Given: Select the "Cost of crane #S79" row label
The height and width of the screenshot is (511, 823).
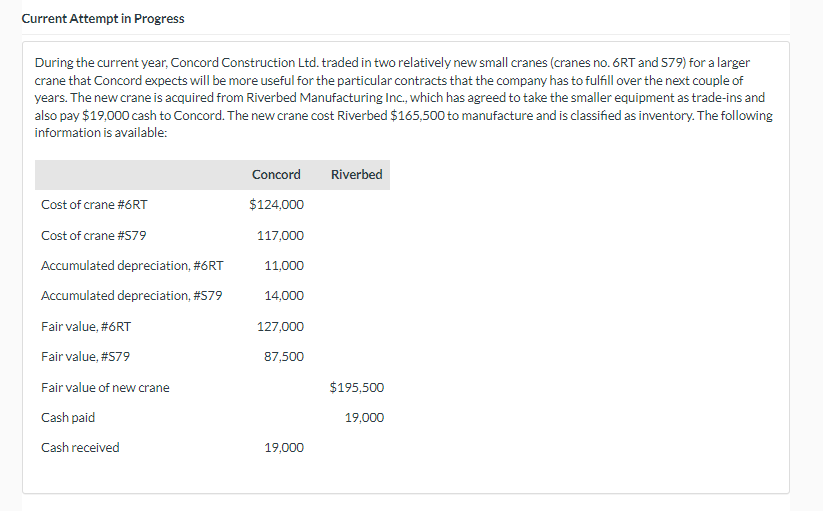Looking at the screenshot, I should (x=93, y=236).
